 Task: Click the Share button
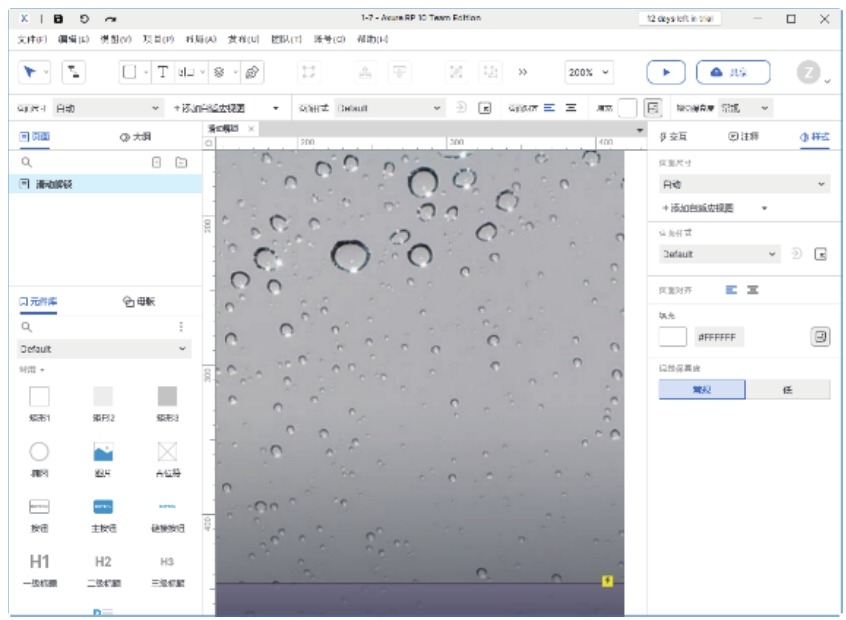point(733,72)
